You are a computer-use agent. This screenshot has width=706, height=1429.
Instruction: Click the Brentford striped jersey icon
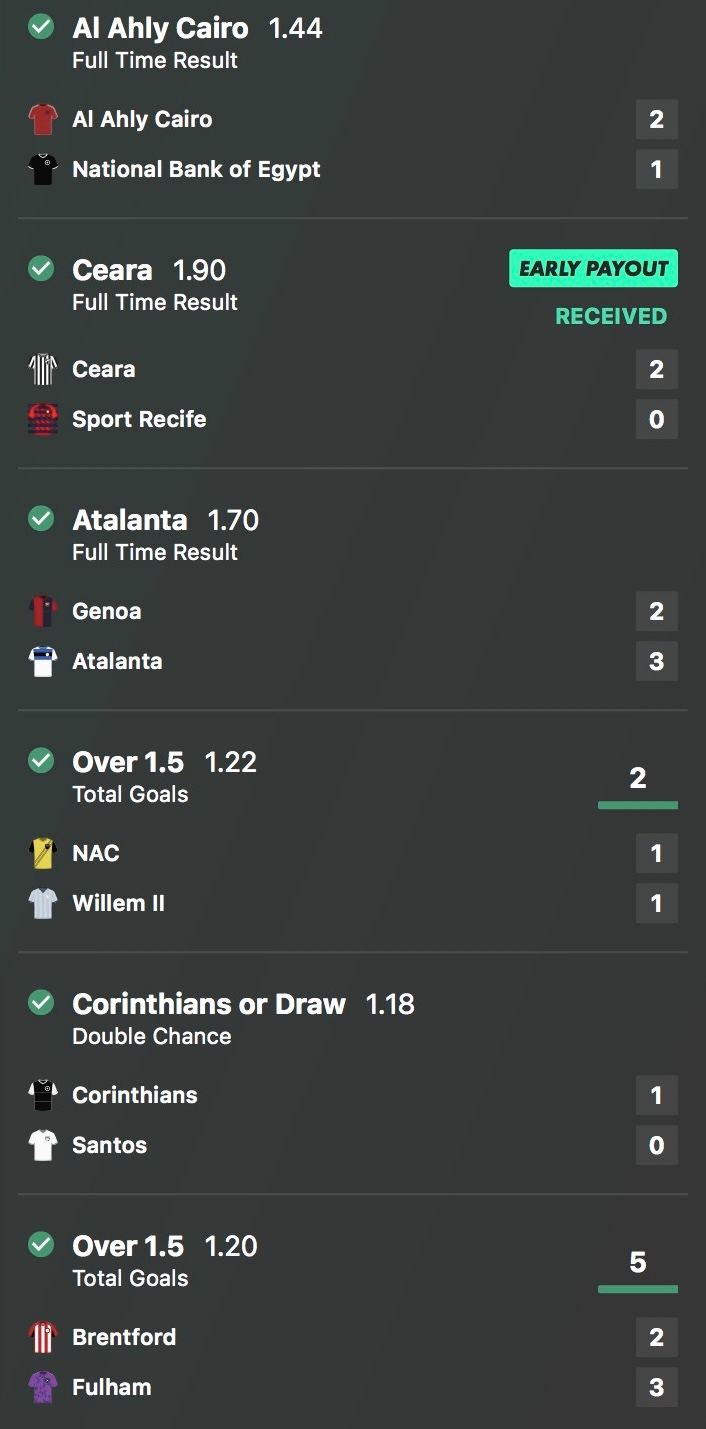tap(43, 1337)
